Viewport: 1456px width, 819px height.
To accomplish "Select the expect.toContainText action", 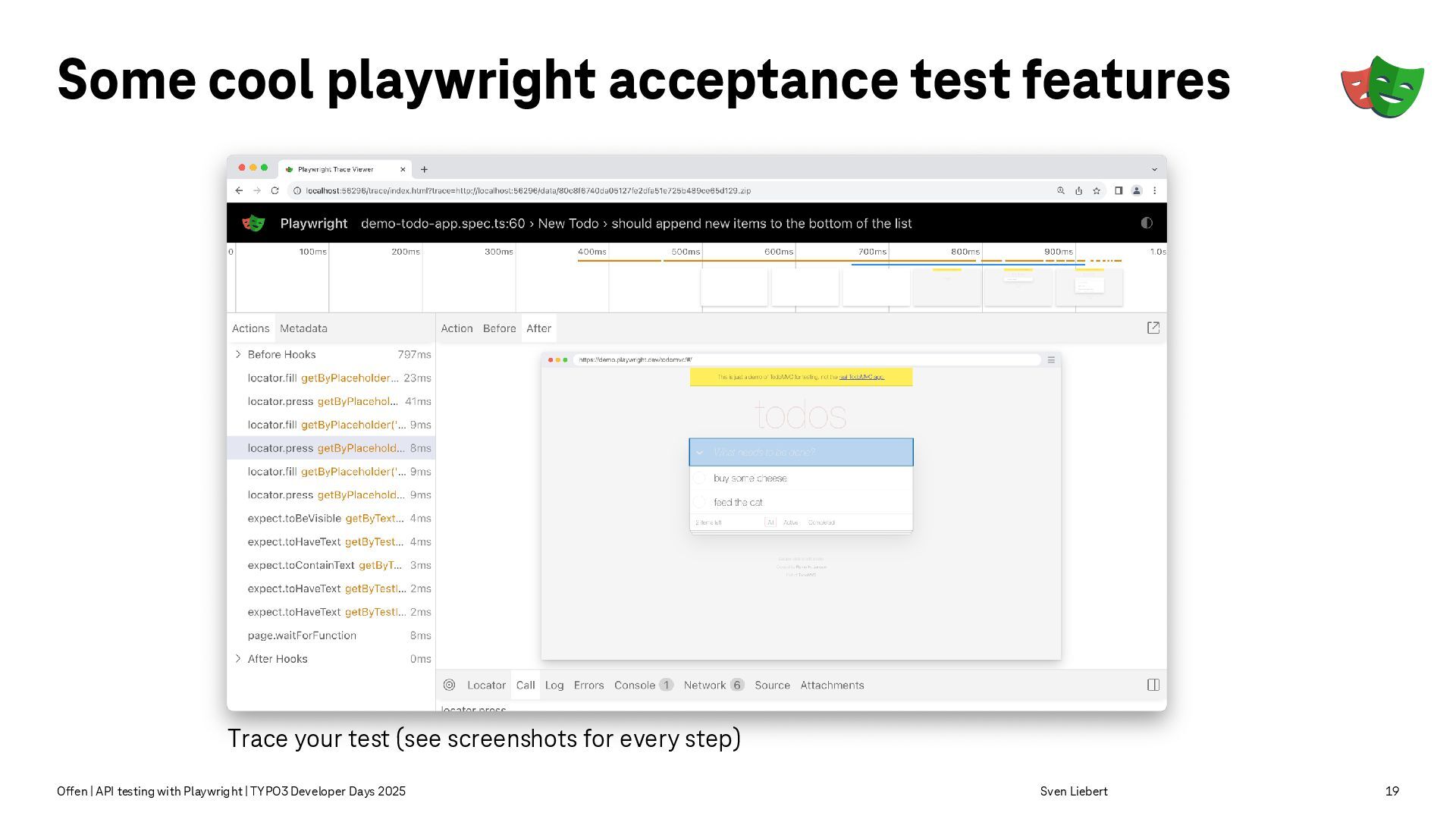I will pyautogui.click(x=331, y=565).
